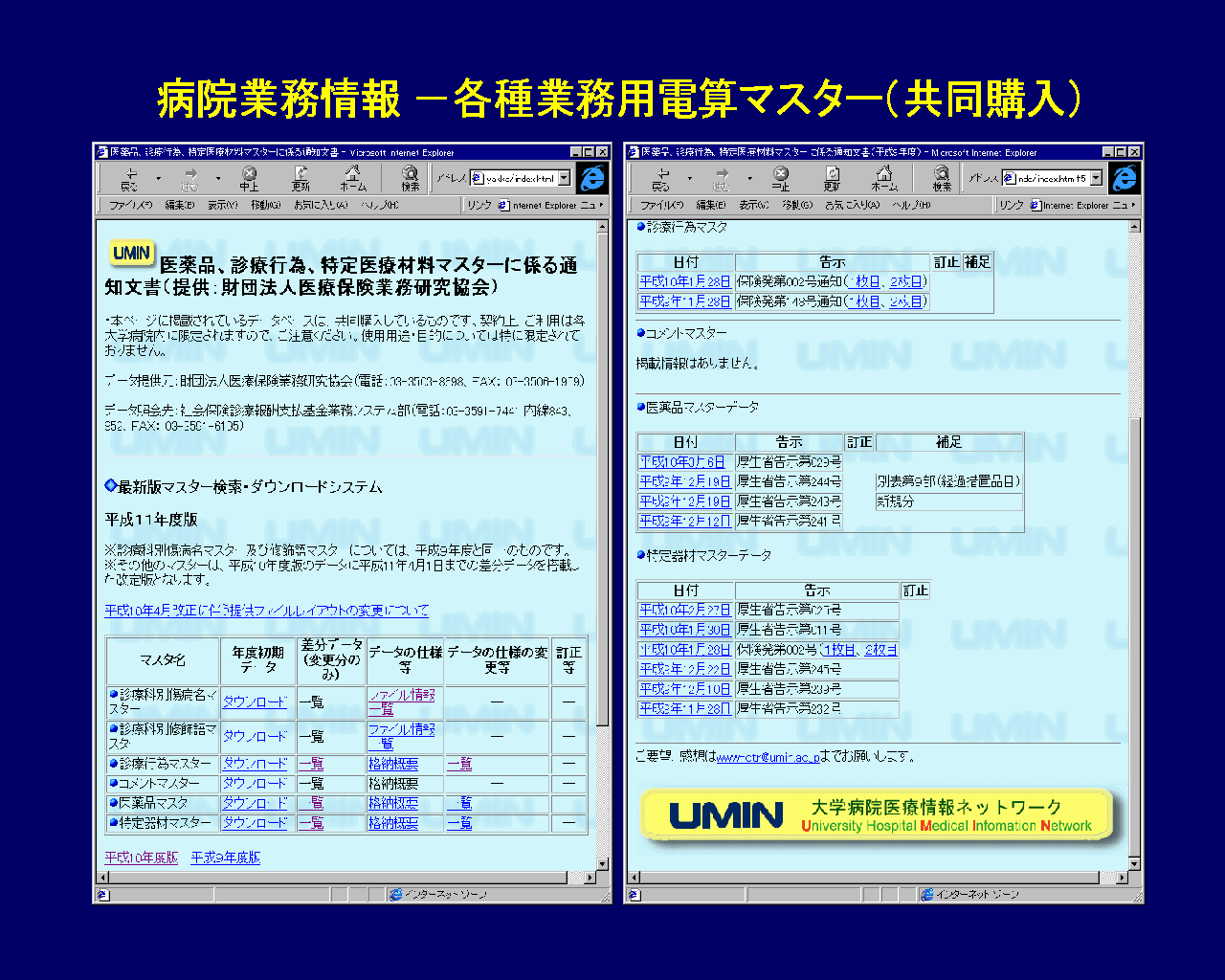Click the Search icon in the right browser toolbar

click(942, 178)
